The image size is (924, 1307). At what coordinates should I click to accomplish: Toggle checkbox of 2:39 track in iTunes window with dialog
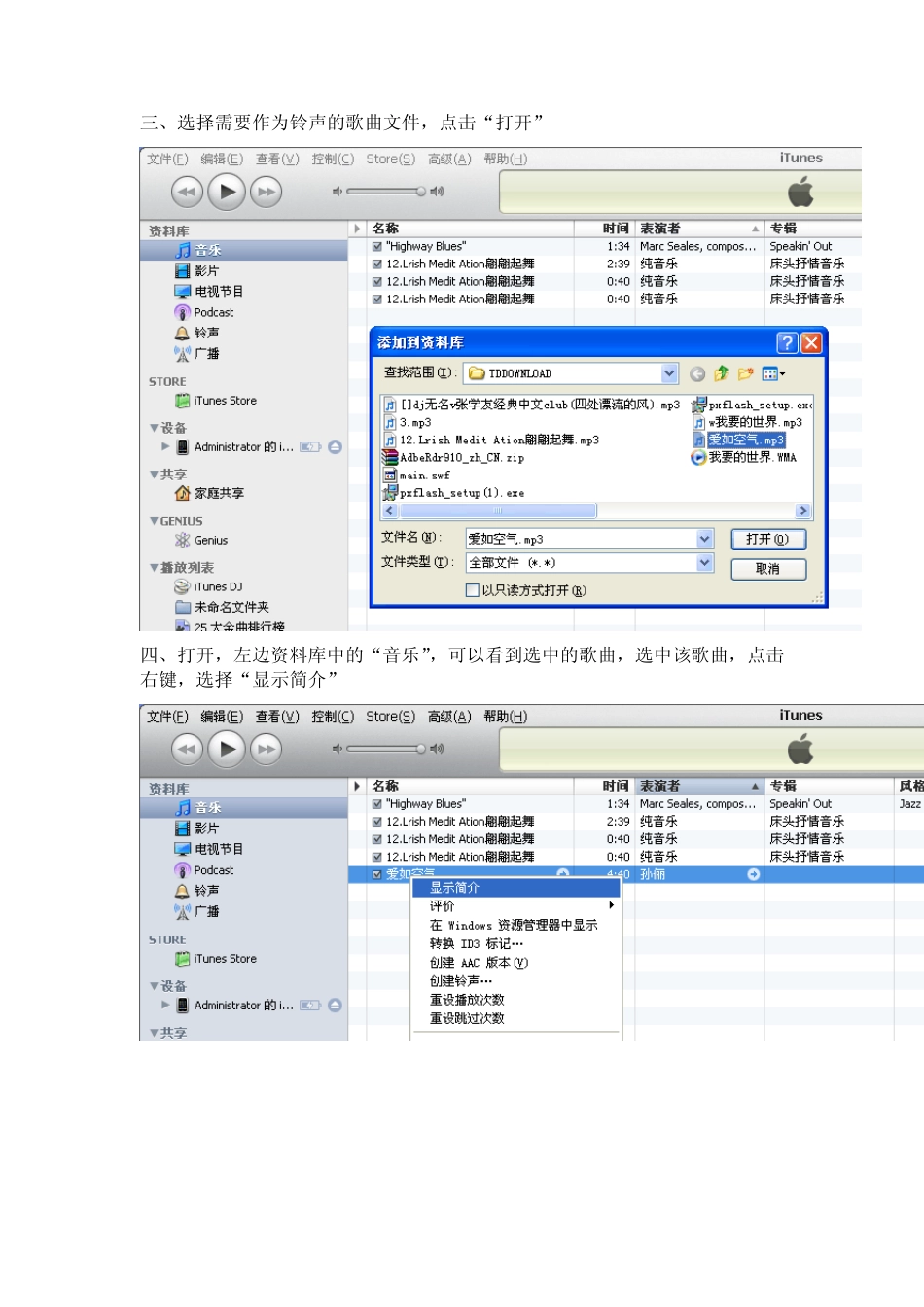pos(377,265)
